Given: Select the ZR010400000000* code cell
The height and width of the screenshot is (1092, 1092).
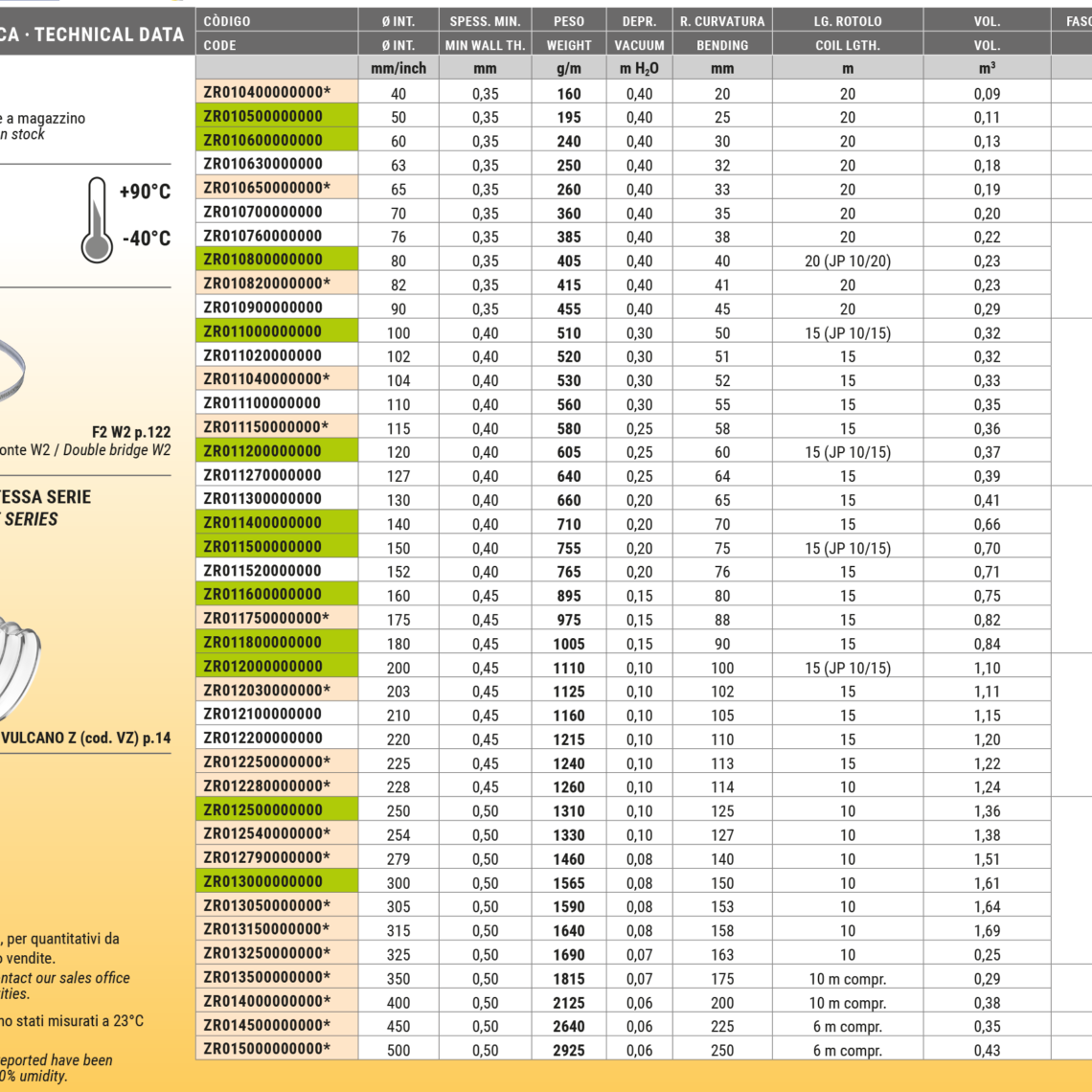Looking at the screenshot, I should 277,93.
